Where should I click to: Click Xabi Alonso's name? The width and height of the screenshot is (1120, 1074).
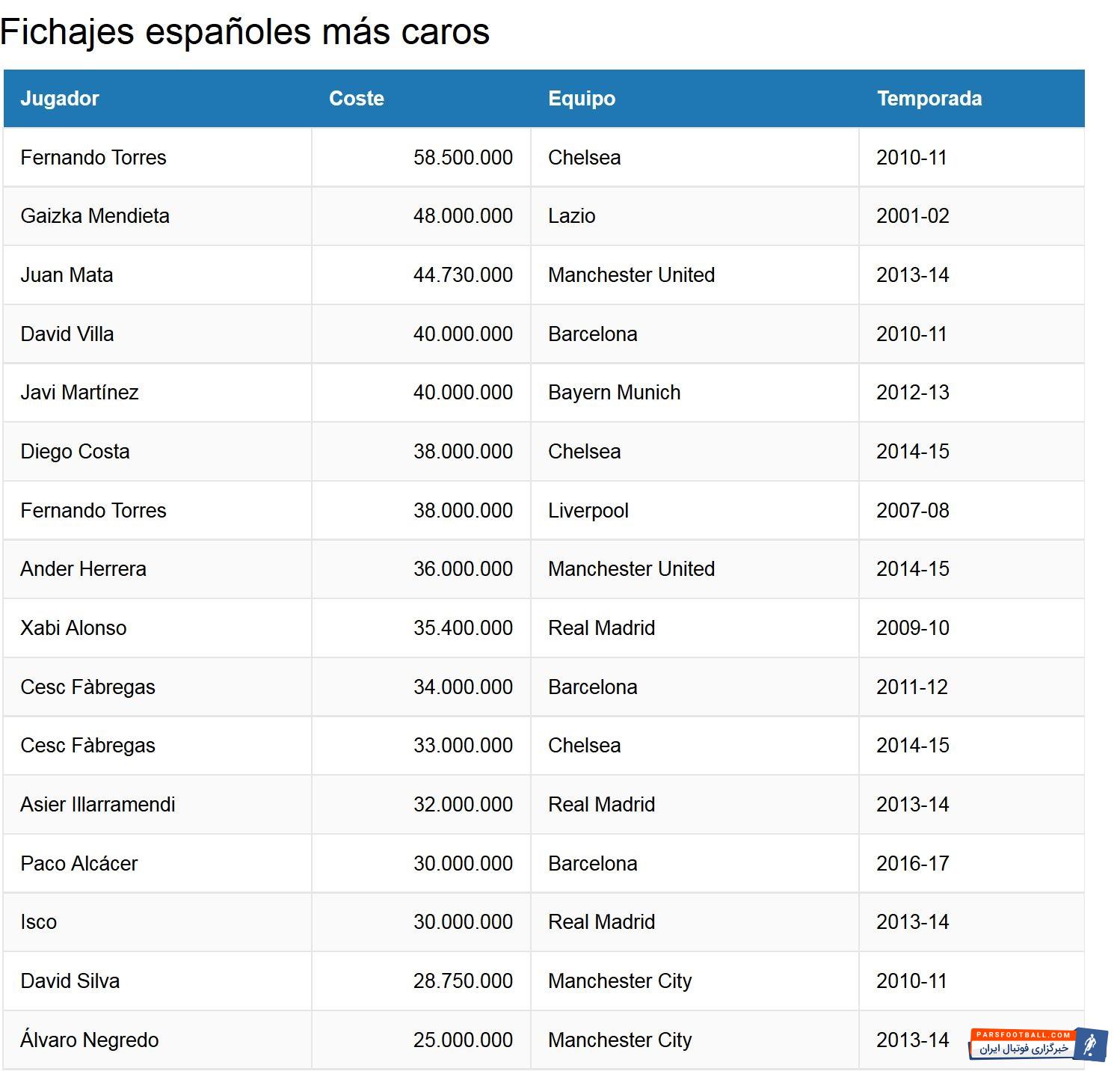coord(73,628)
